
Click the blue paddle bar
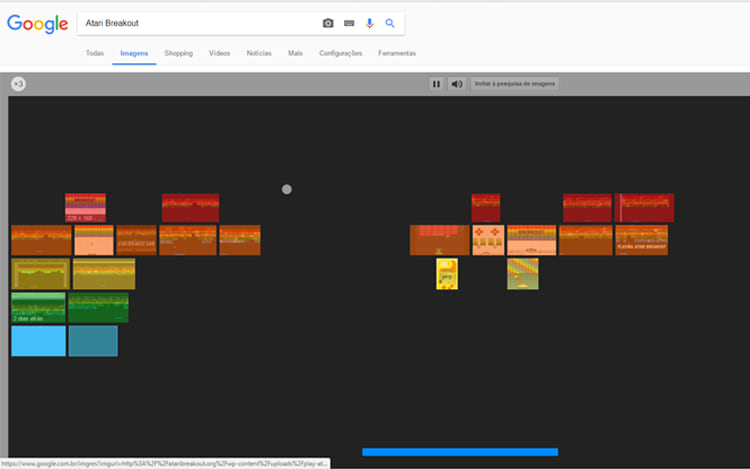460,452
